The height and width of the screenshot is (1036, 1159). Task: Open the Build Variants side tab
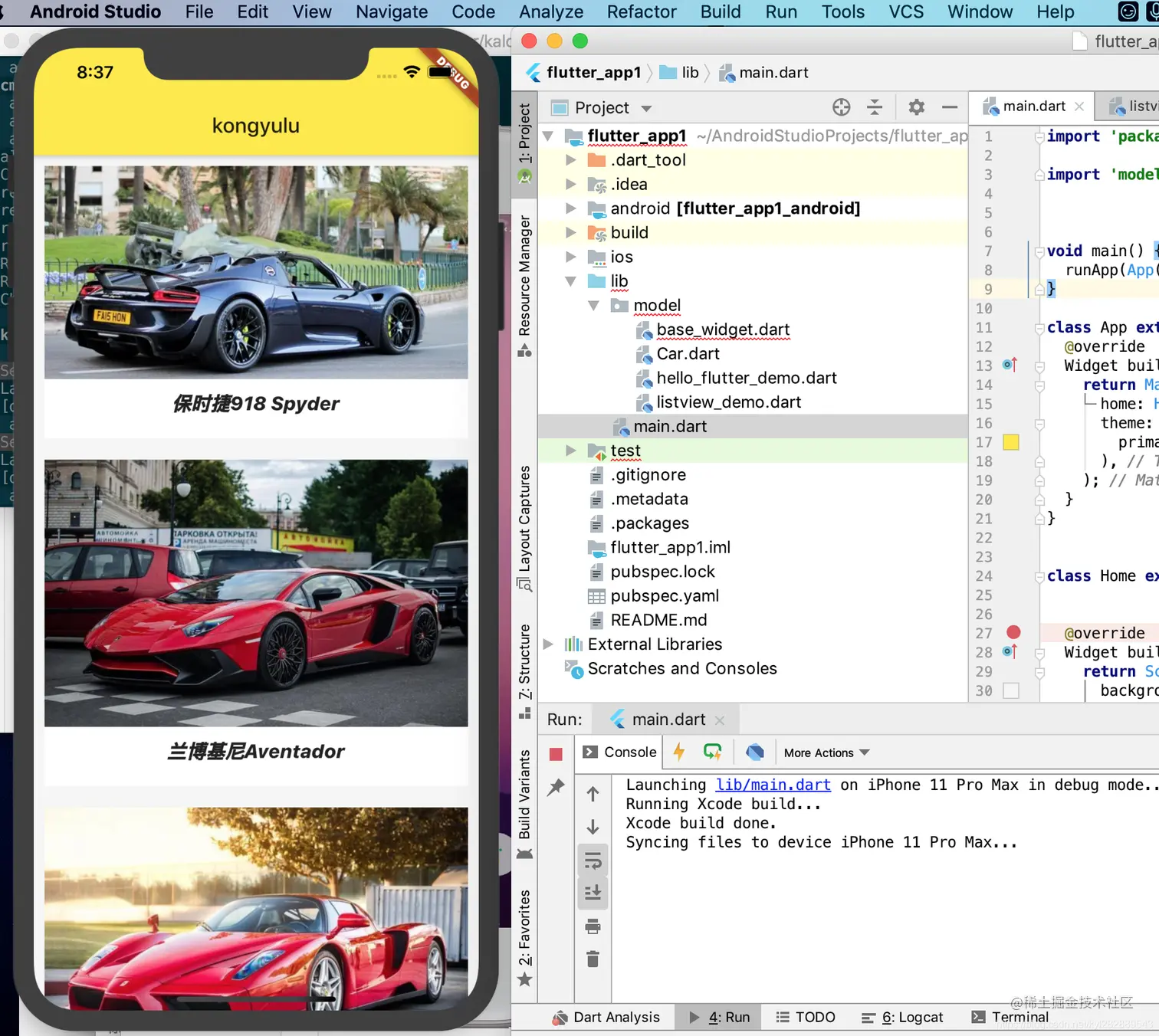[524, 804]
